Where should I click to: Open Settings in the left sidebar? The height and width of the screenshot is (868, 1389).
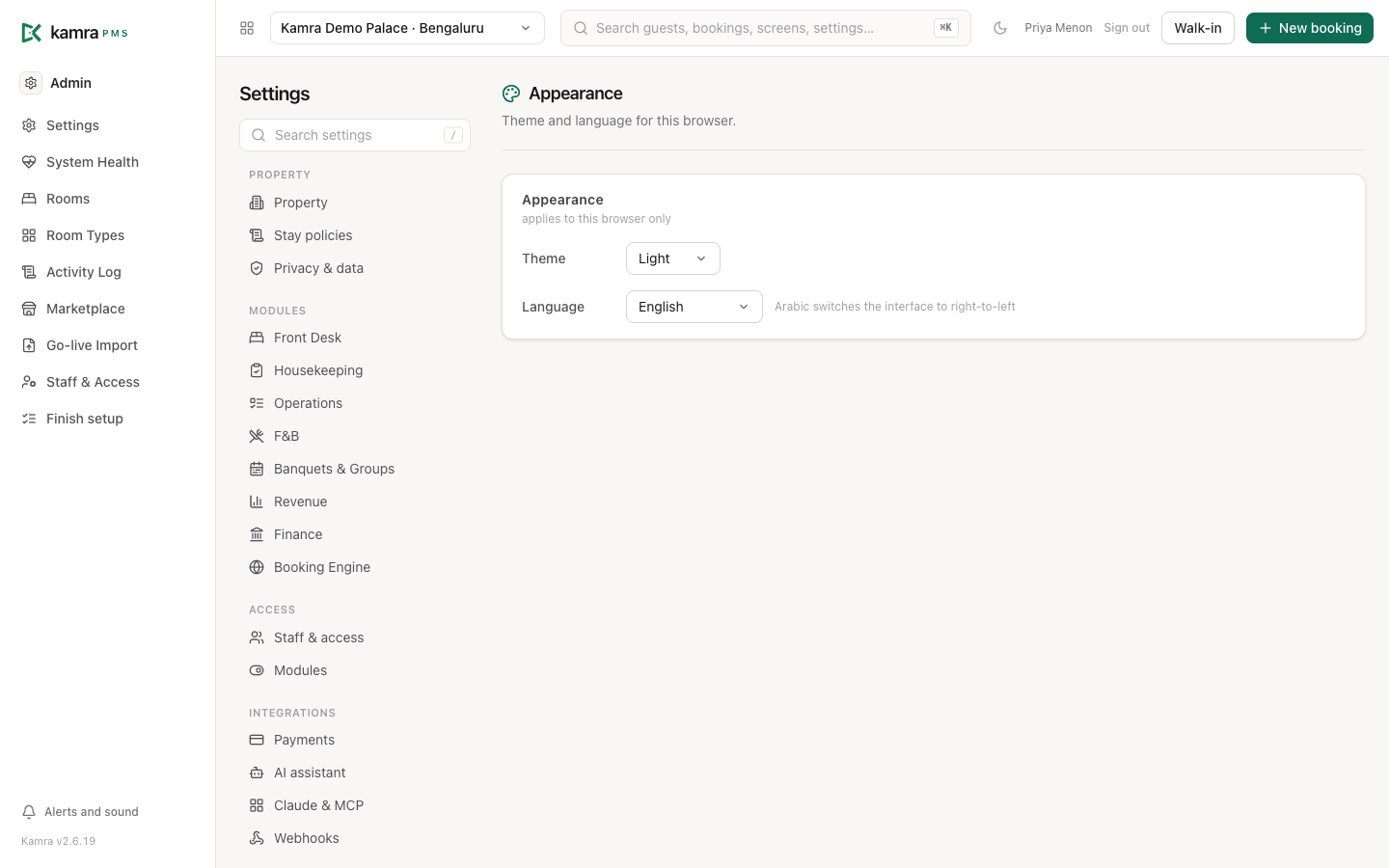[72, 125]
